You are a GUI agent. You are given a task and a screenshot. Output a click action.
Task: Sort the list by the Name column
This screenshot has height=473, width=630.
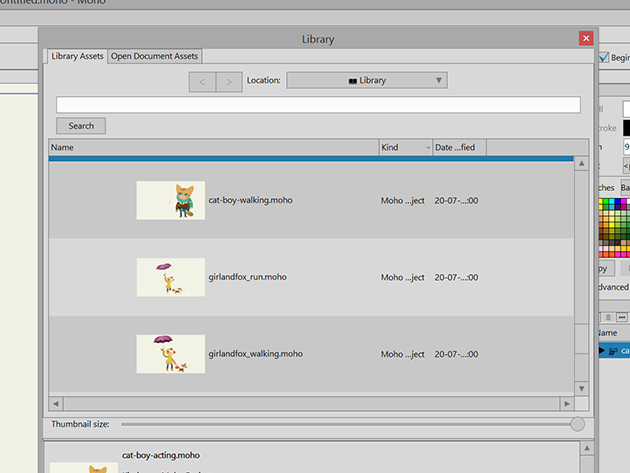click(214, 147)
